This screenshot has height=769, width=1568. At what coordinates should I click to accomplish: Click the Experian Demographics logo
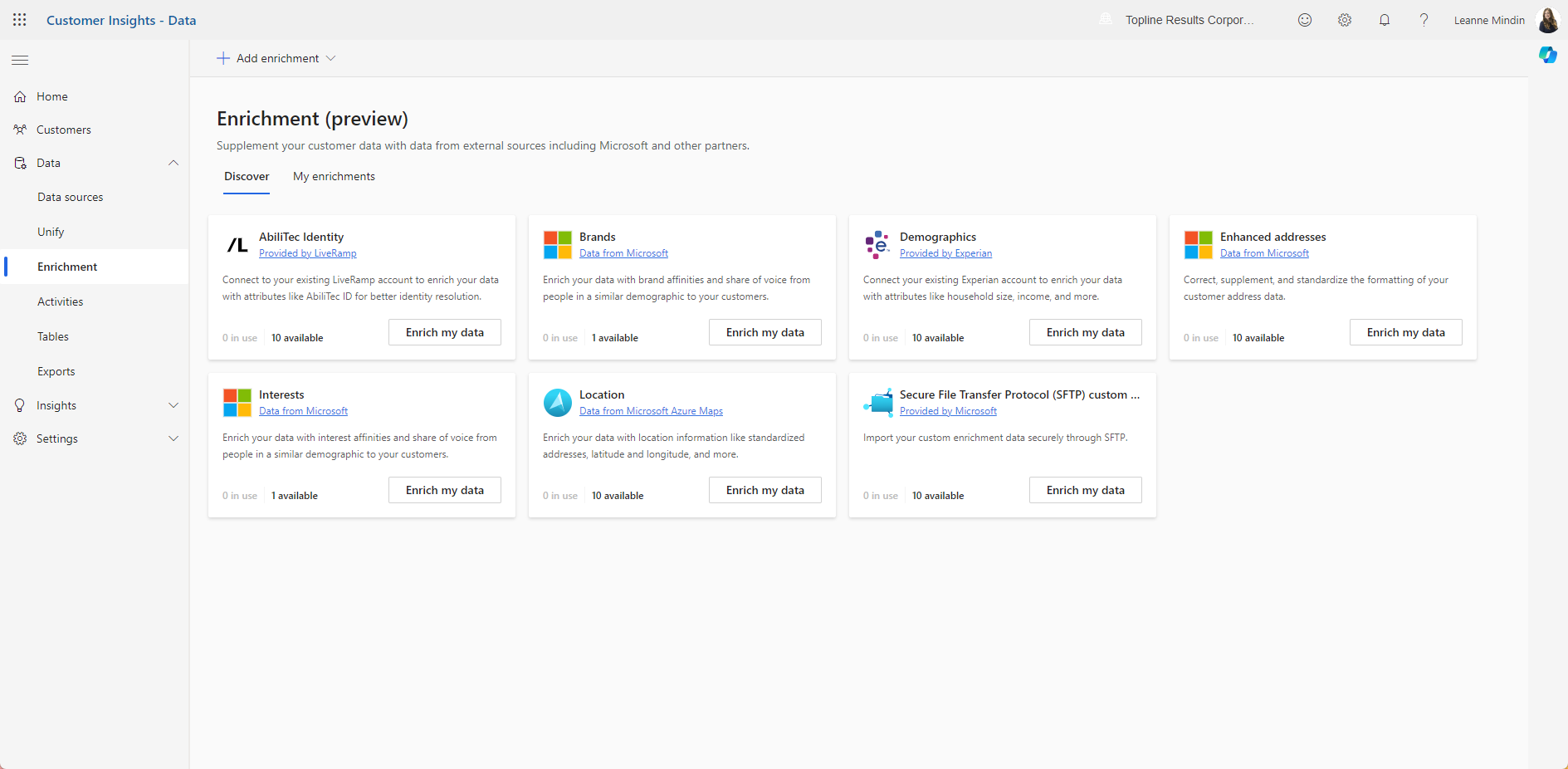(877, 245)
